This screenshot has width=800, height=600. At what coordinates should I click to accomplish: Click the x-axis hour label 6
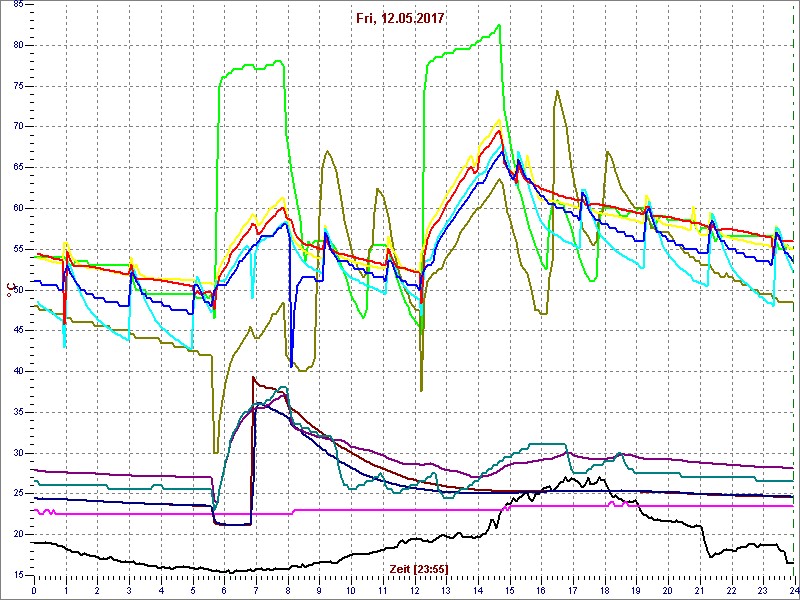point(224,590)
